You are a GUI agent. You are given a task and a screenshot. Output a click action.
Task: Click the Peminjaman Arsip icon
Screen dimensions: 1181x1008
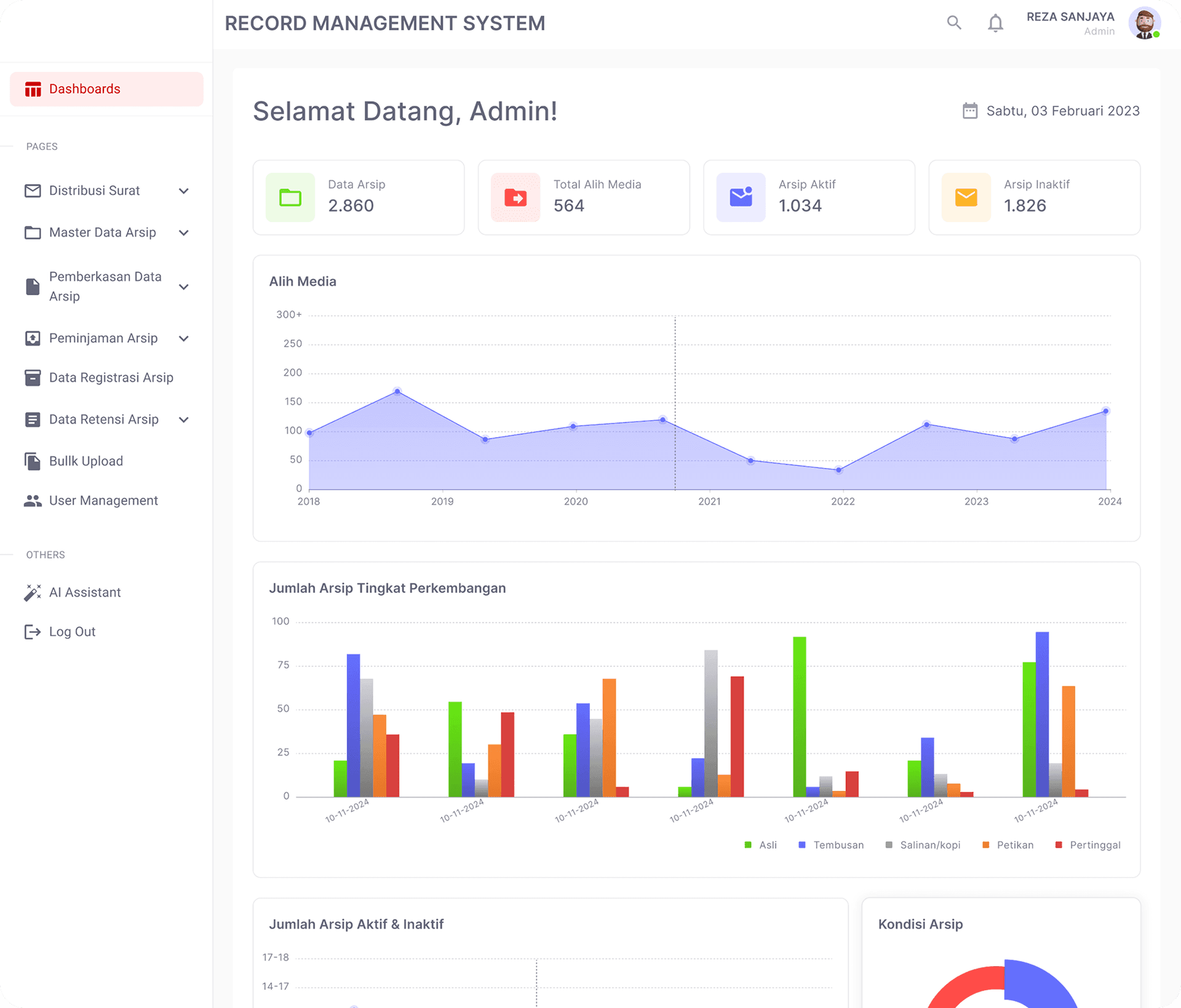click(x=33, y=338)
